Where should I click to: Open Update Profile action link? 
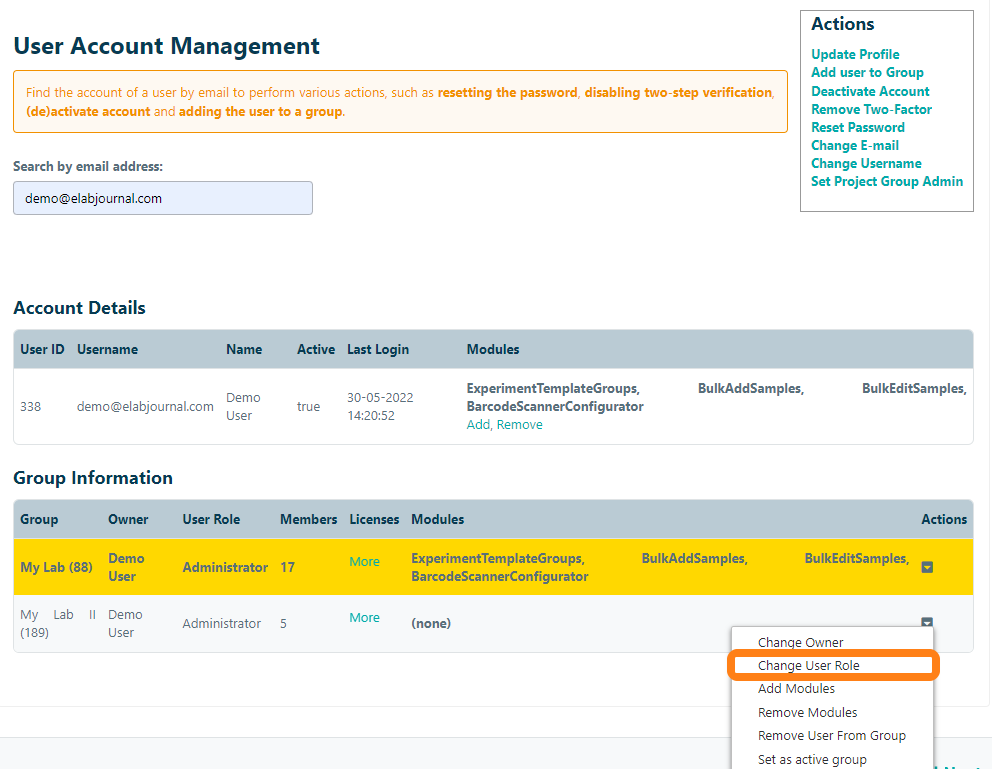(855, 55)
